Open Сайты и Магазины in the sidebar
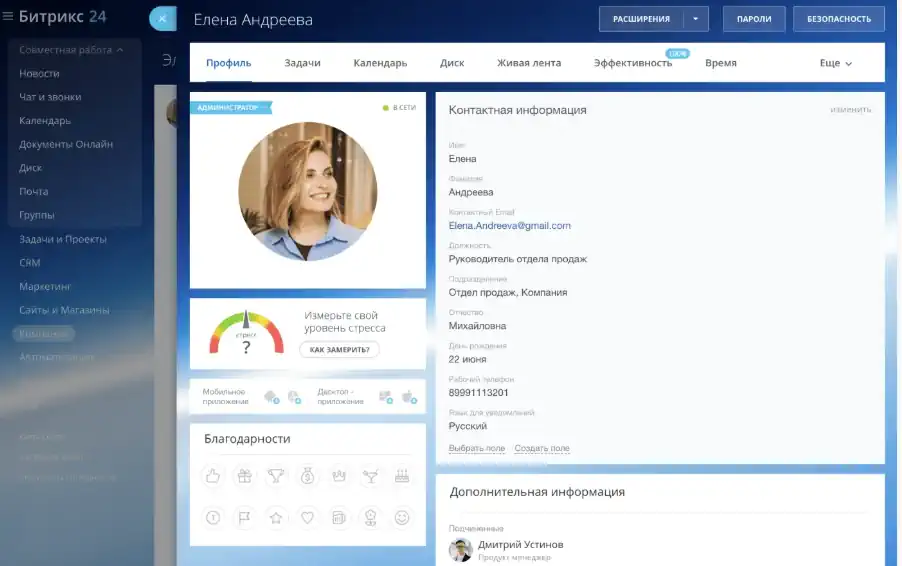Viewport: 902px width, 566px height. pyautogui.click(x=64, y=310)
